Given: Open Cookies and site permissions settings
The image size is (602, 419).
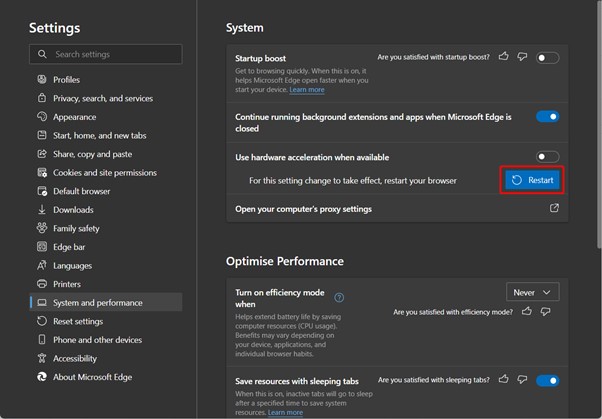Looking at the screenshot, I should coord(106,172).
